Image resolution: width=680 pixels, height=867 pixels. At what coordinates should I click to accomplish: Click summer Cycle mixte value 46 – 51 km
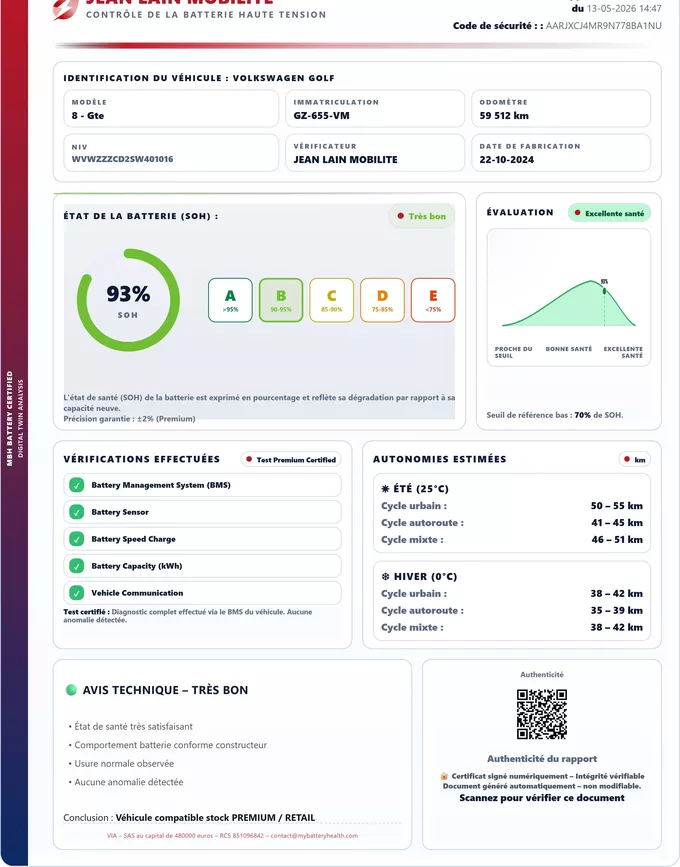coord(616,540)
